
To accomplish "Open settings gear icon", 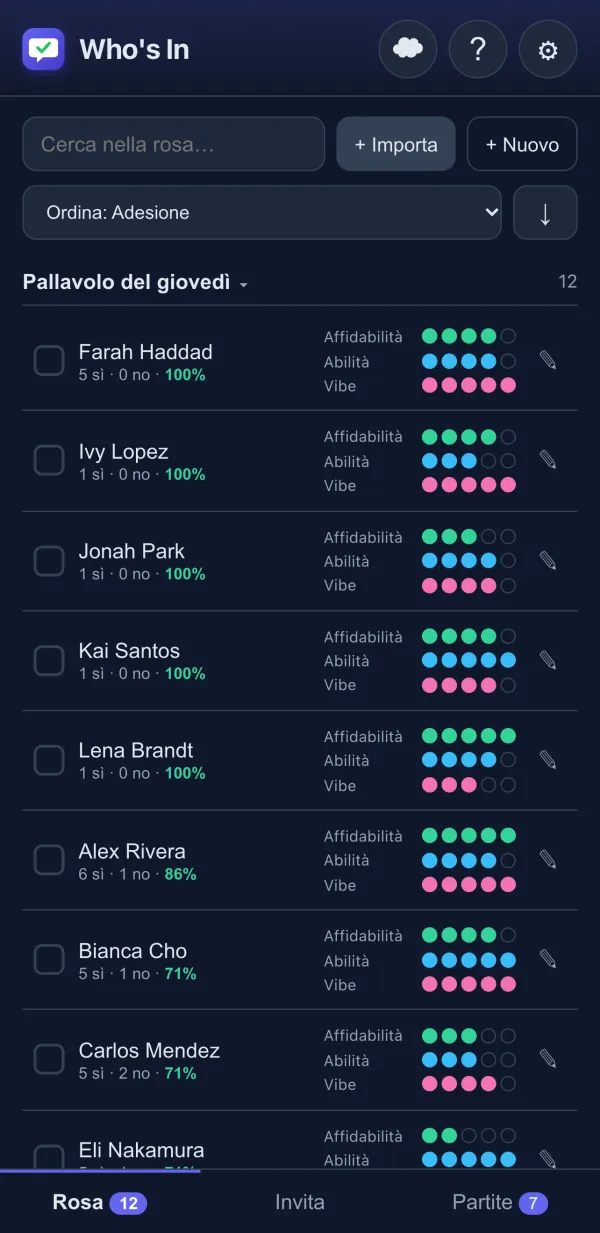I will point(548,49).
